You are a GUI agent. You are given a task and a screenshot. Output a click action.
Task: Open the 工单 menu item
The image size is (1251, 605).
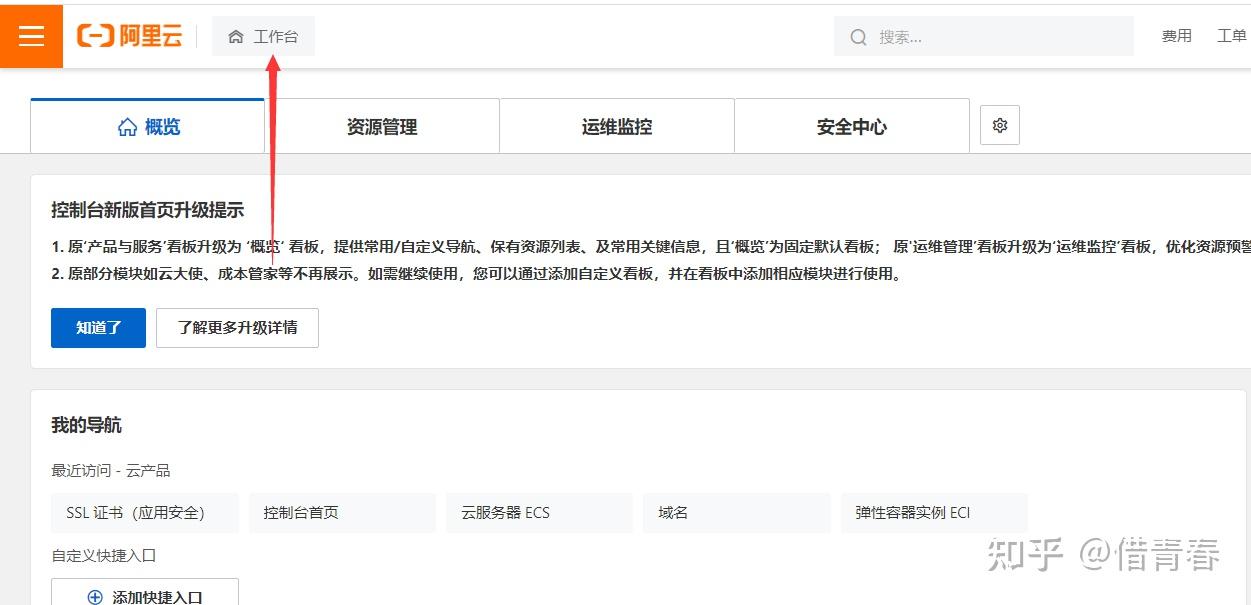(x=1231, y=35)
